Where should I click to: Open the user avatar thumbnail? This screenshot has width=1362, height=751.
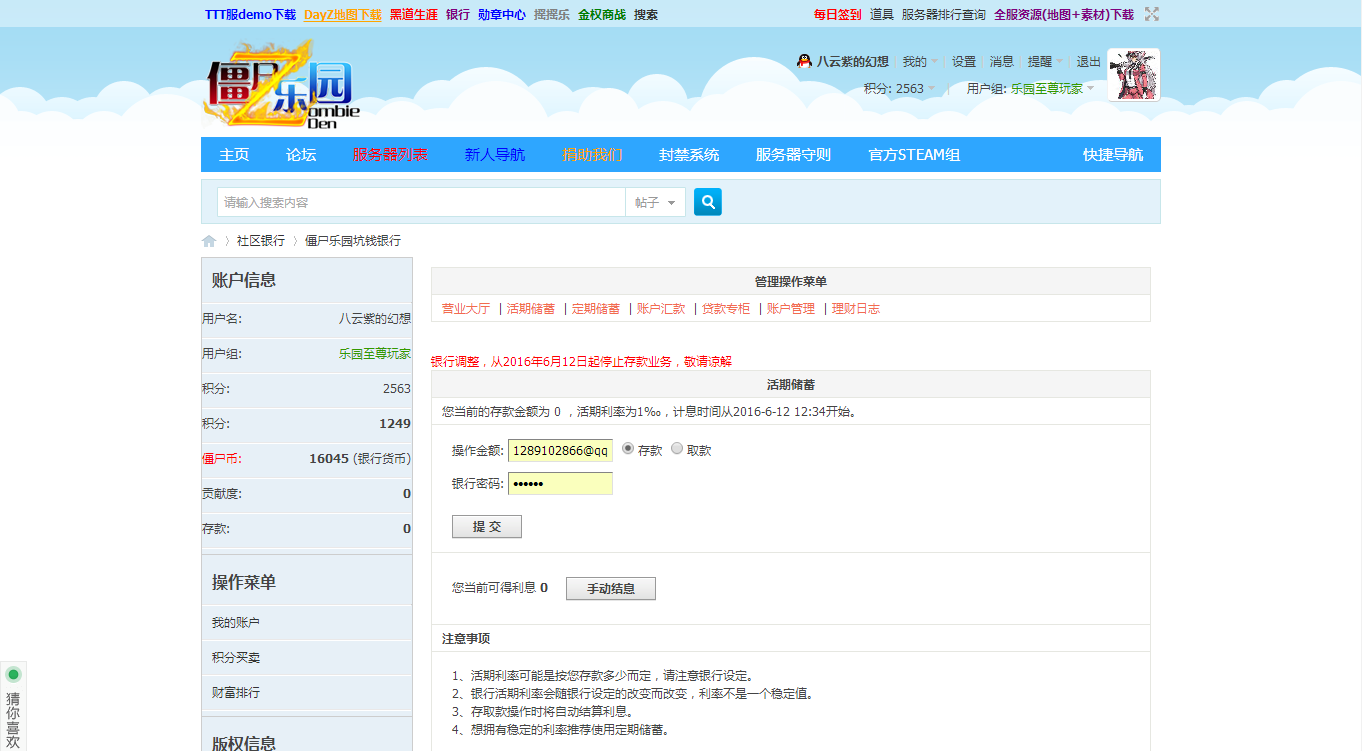point(1134,74)
